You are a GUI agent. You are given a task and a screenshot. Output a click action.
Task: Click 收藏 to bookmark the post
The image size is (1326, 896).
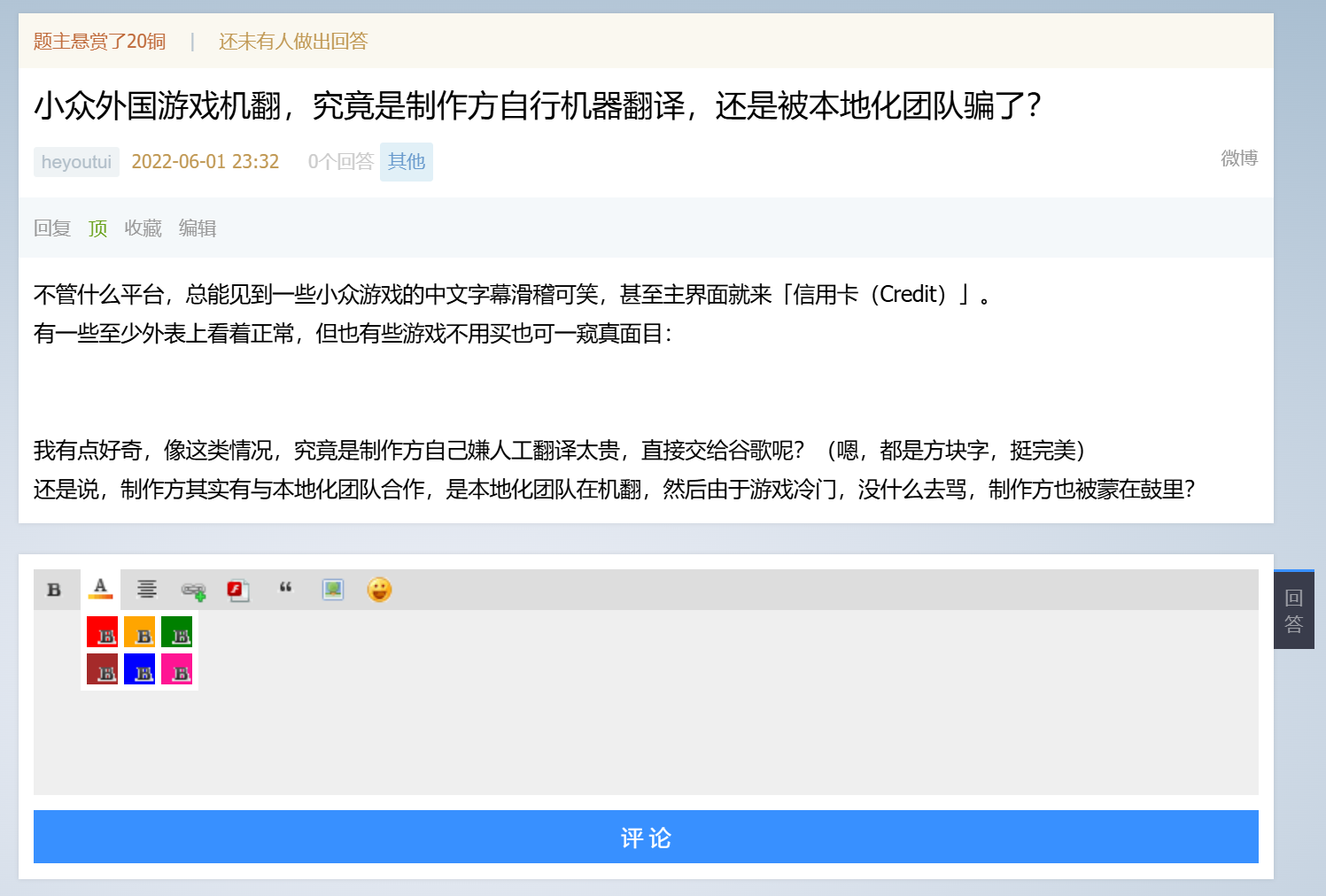pyautogui.click(x=143, y=228)
